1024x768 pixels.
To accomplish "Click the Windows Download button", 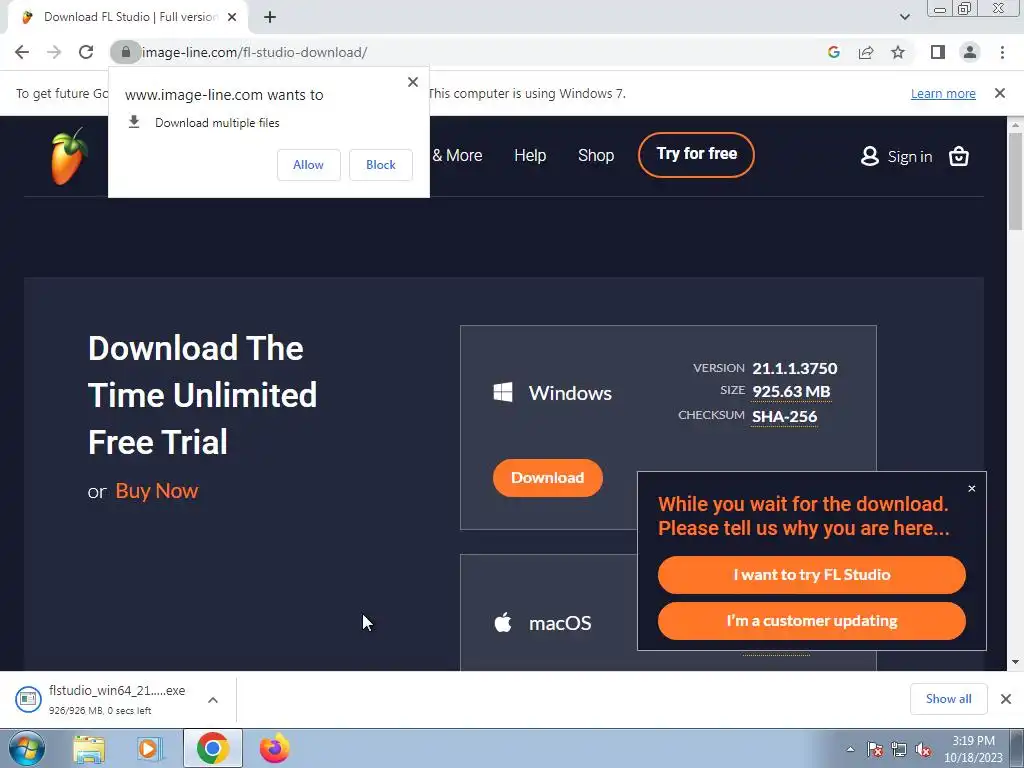I will (547, 477).
